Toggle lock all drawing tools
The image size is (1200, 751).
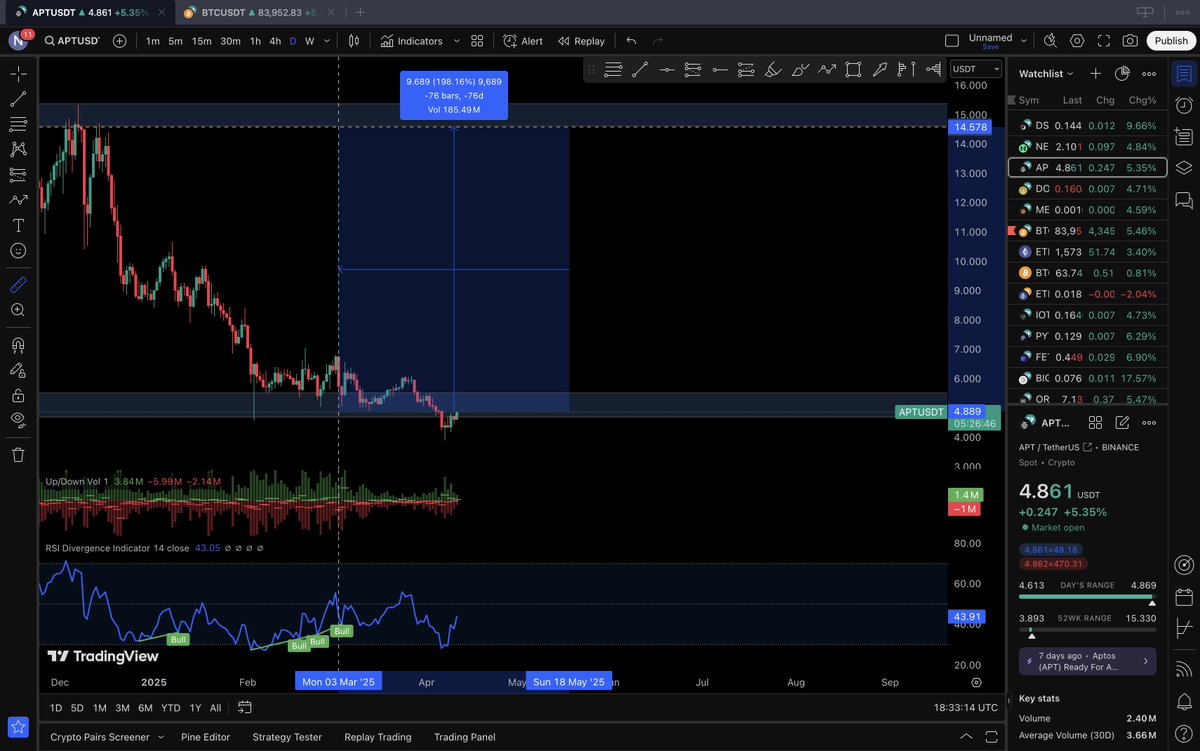pos(18,395)
